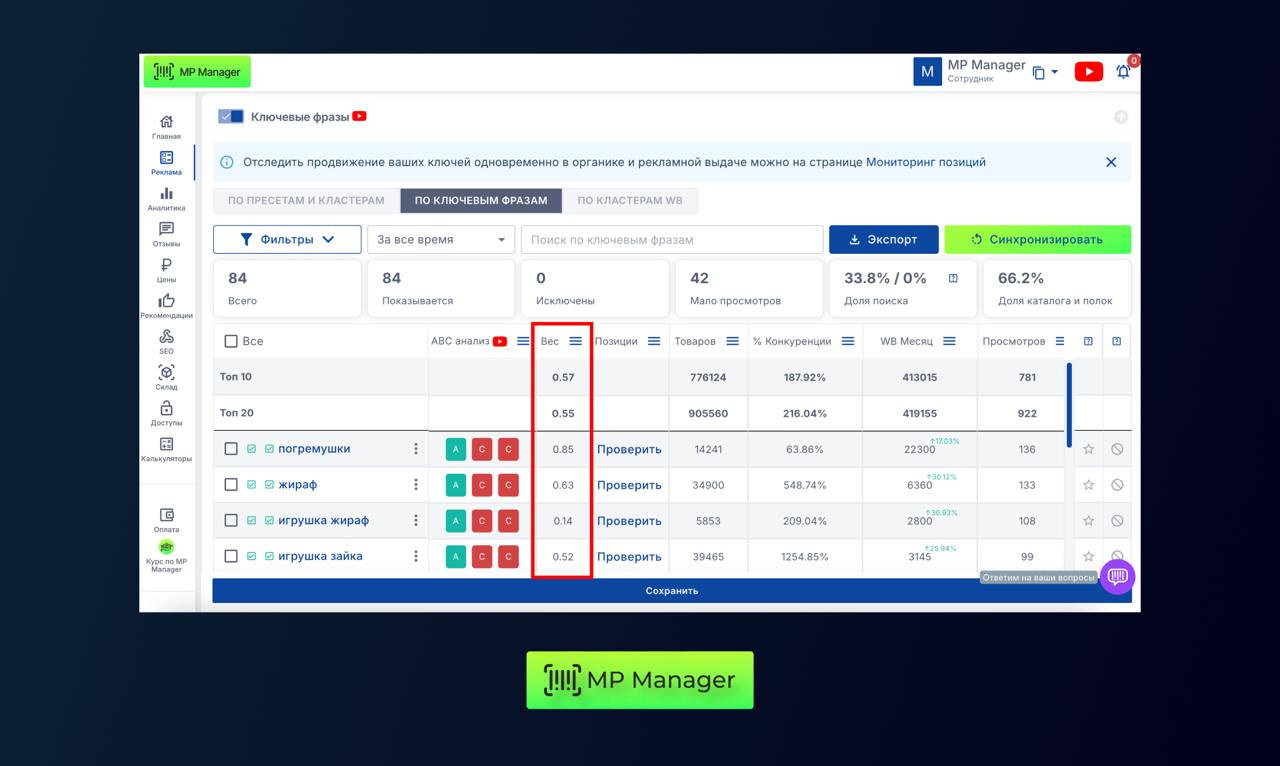Image resolution: width=1280 pixels, height=766 pixels.
Task: Open the Вес column menu
Action: [575, 341]
